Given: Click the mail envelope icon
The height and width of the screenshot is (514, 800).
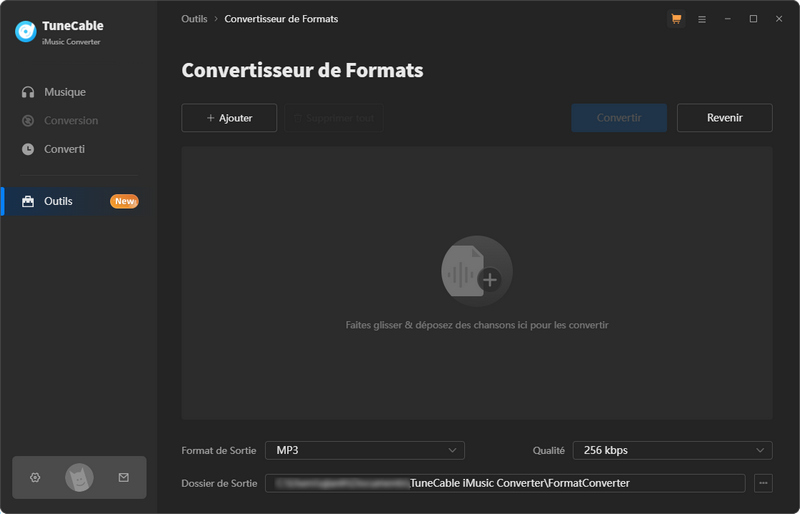Looking at the screenshot, I should click(x=124, y=478).
